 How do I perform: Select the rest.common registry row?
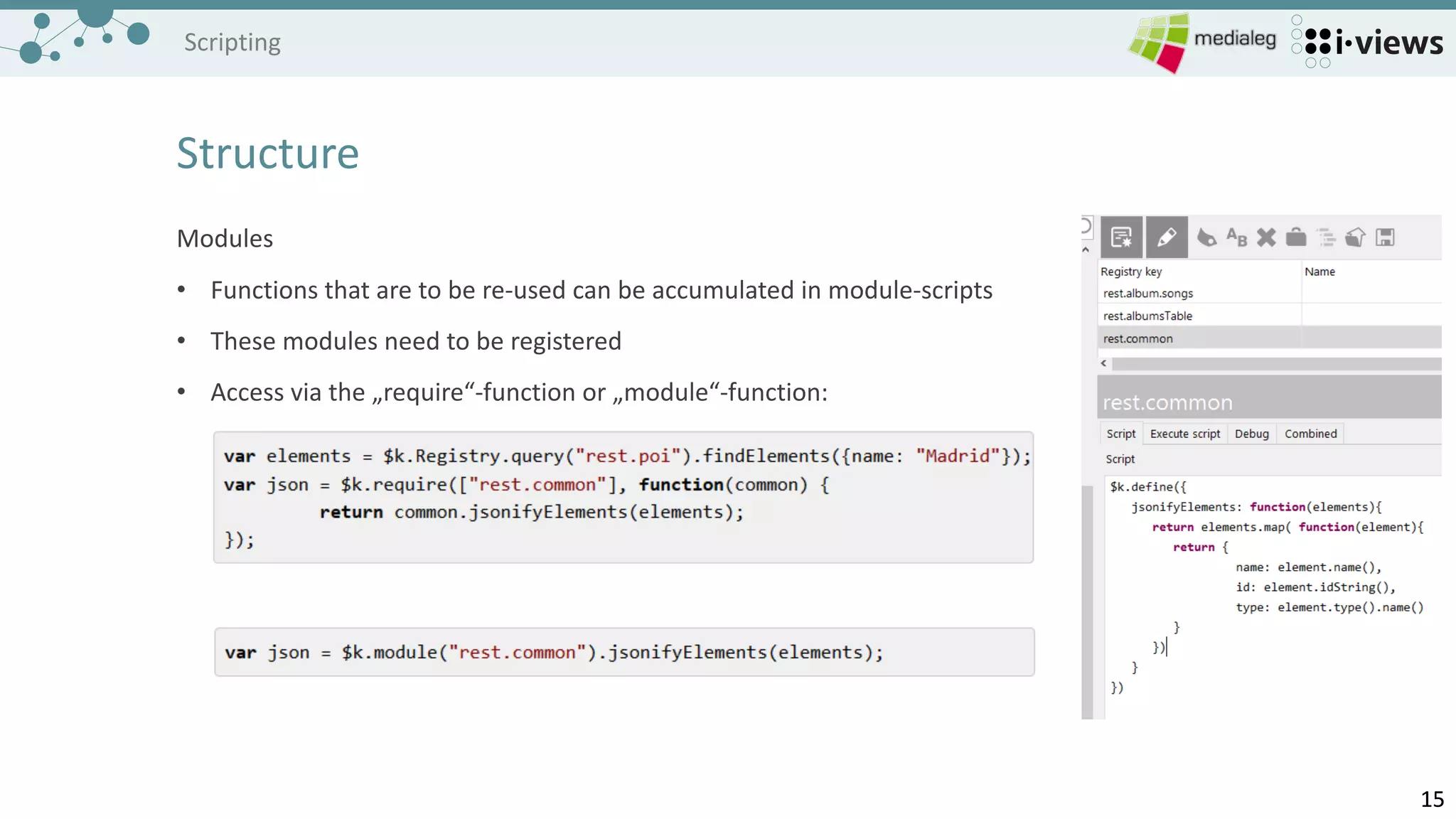1270,338
